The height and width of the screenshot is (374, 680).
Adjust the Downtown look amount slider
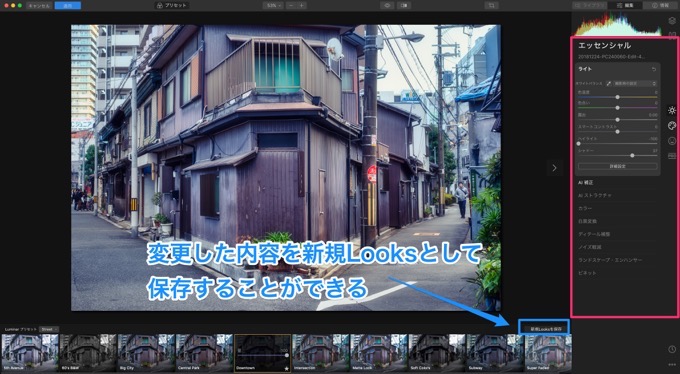[262, 355]
